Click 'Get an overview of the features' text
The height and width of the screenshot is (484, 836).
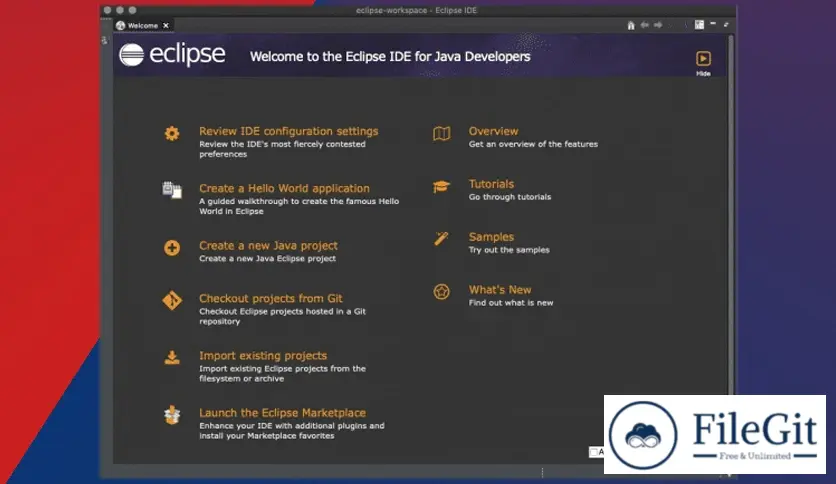(x=533, y=144)
